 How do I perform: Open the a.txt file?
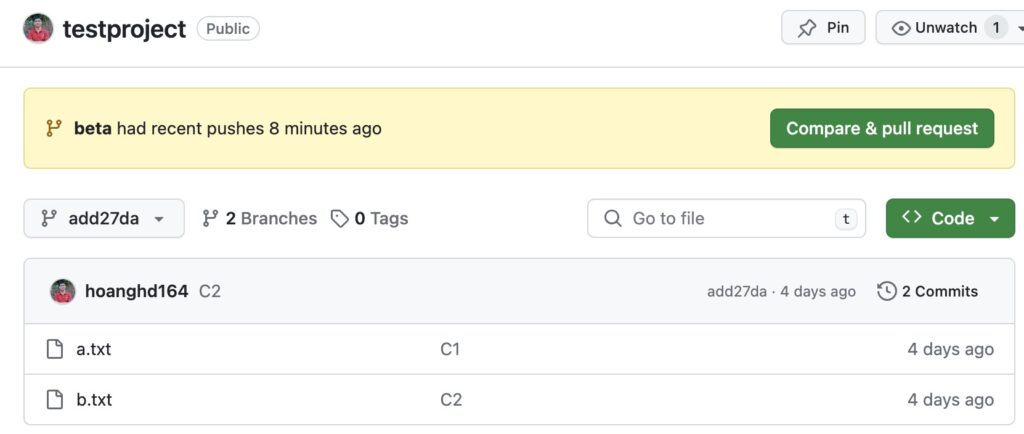coord(93,349)
